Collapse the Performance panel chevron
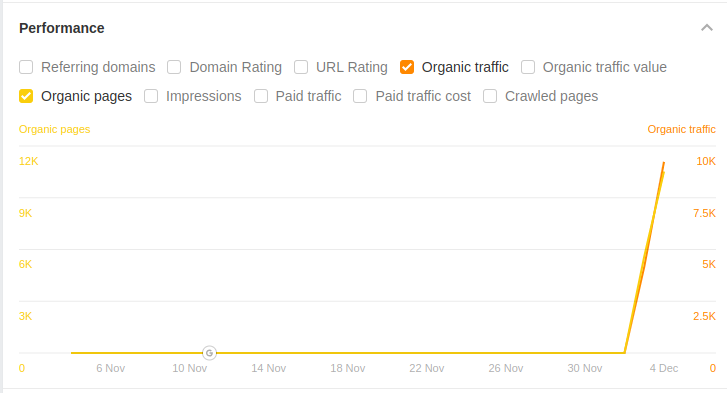Image resolution: width=727 pixels, height=393 pixels. point(707,28)
